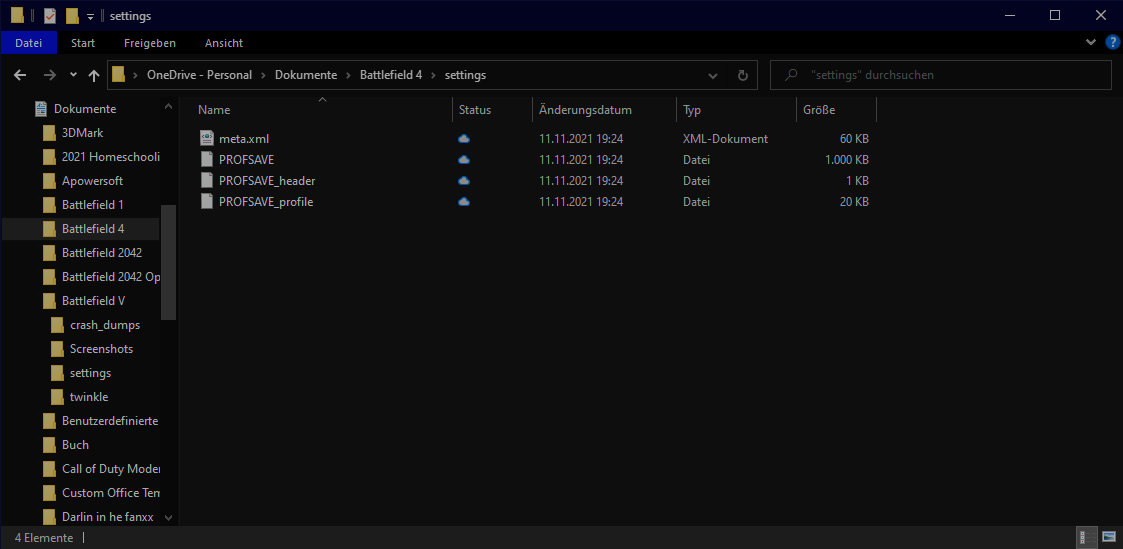Viewport: 1123px width, 549px height.
Task: Click OneDrive - Personal in address path
Action: [x=199, y=74]
